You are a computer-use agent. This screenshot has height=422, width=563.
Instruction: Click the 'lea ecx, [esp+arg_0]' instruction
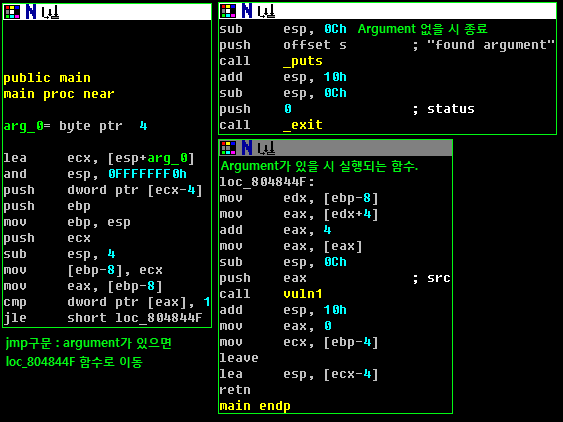(99, 158)
